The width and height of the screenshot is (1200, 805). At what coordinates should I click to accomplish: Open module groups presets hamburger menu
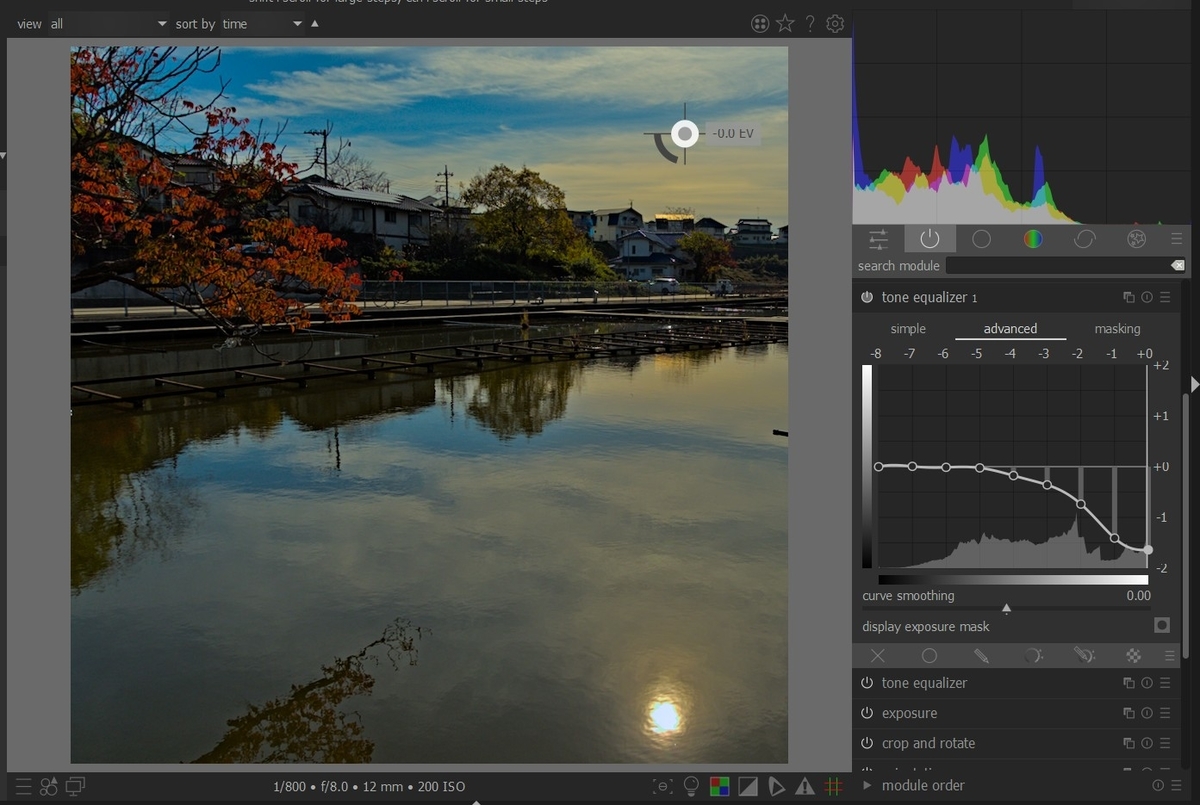tap(1176, 239)
